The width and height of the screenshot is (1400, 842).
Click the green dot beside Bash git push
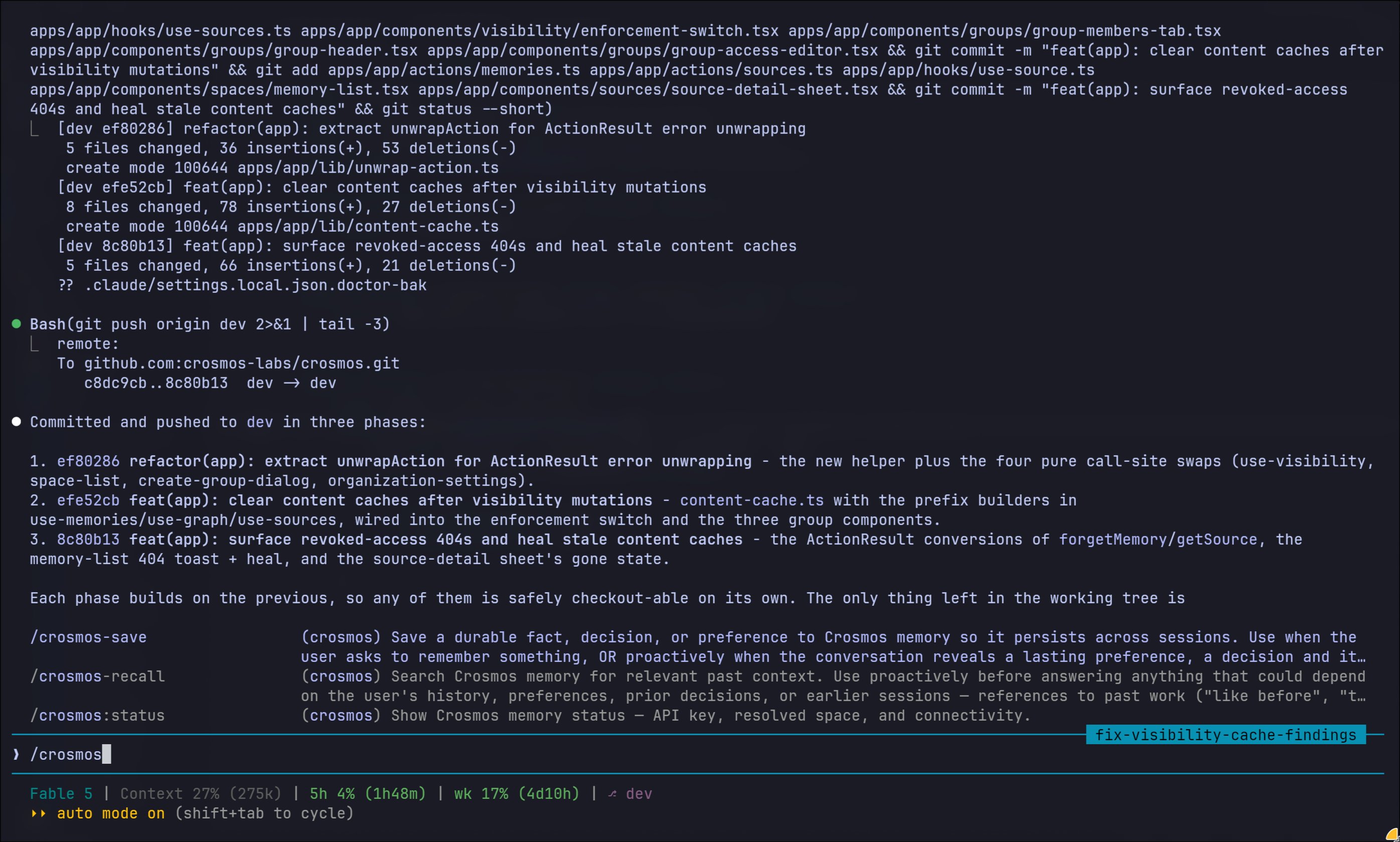(x=17, y=324)
